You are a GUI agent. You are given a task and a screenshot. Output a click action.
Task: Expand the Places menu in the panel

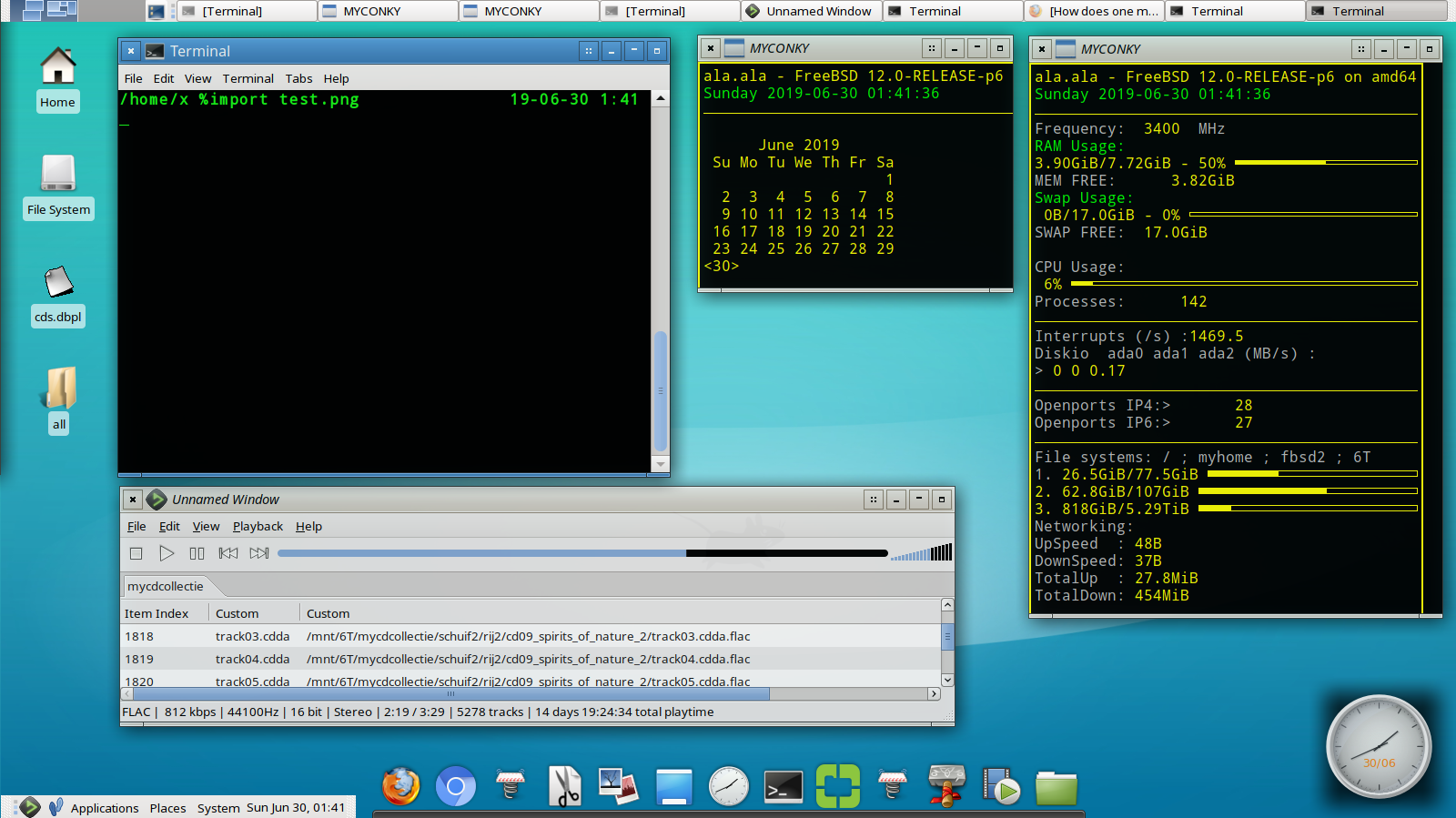pos(167,808)
